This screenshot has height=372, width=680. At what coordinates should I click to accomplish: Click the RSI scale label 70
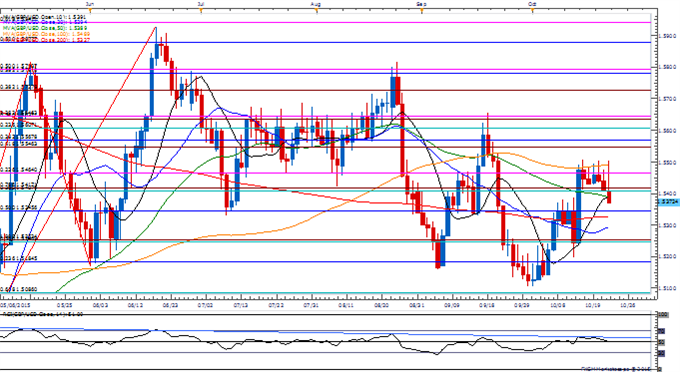point(662,331)
